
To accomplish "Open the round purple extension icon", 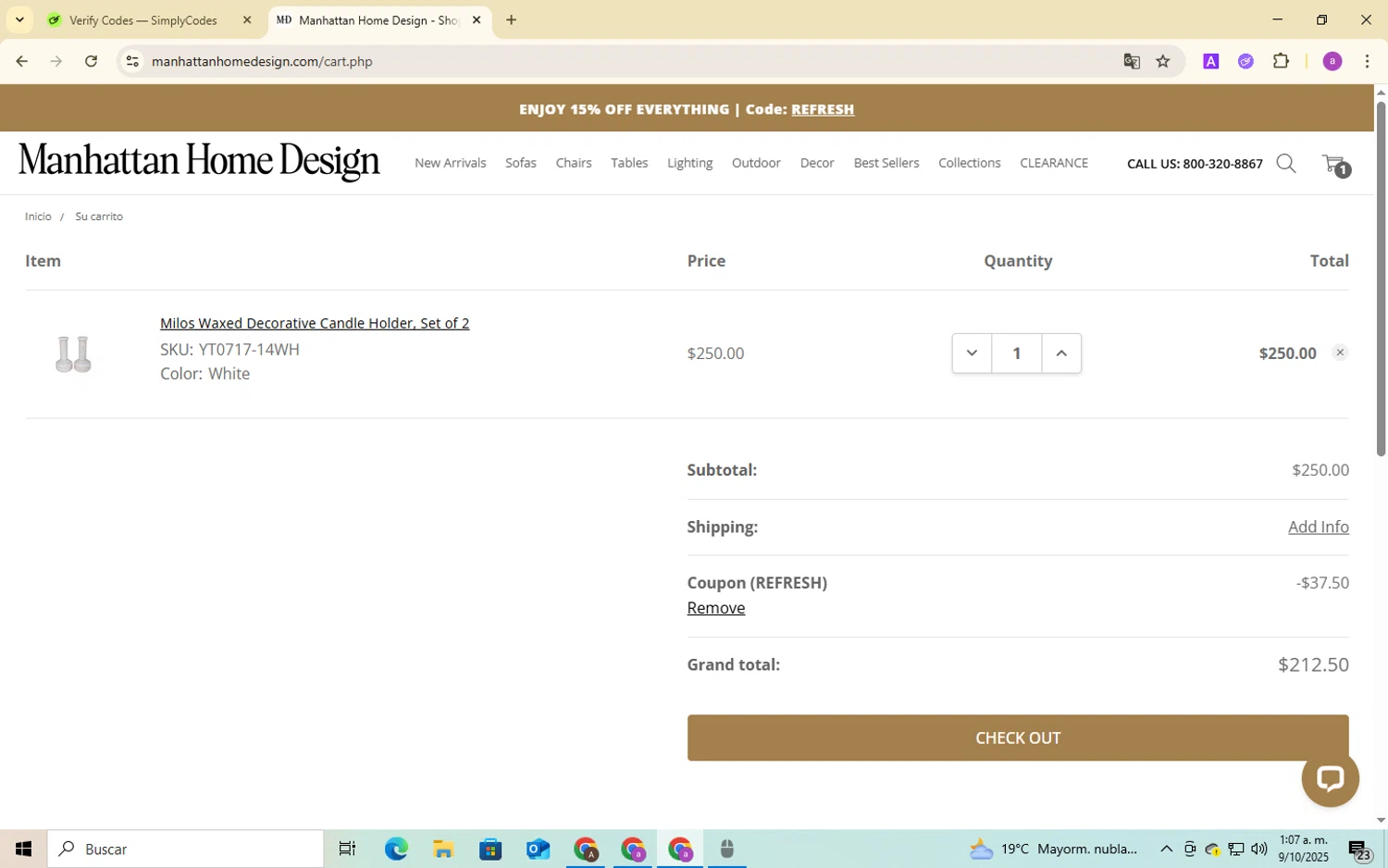I will [1245, 61].
